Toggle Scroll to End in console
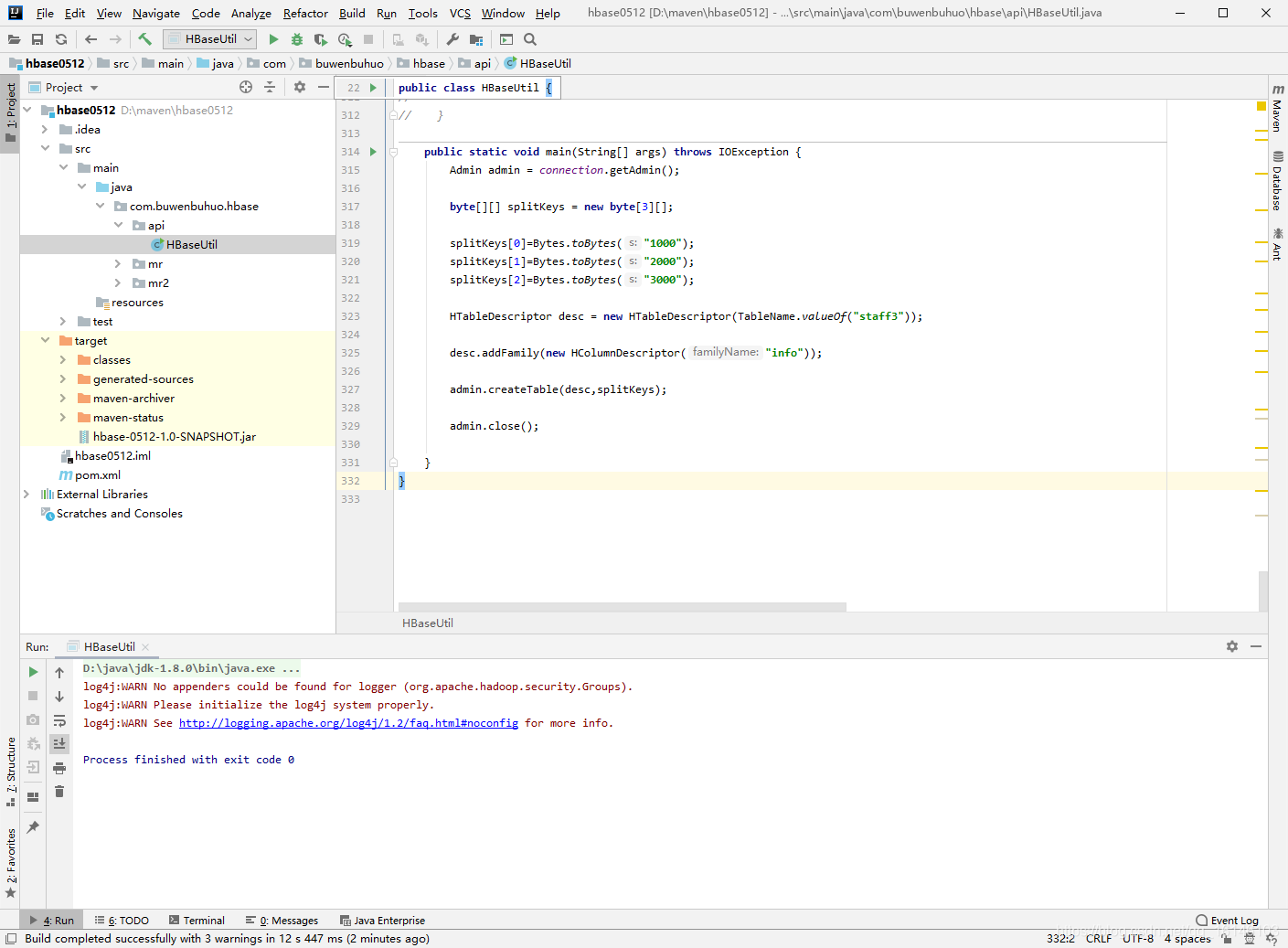Viewport: 1288px width, 948px height. pos(59,744)
